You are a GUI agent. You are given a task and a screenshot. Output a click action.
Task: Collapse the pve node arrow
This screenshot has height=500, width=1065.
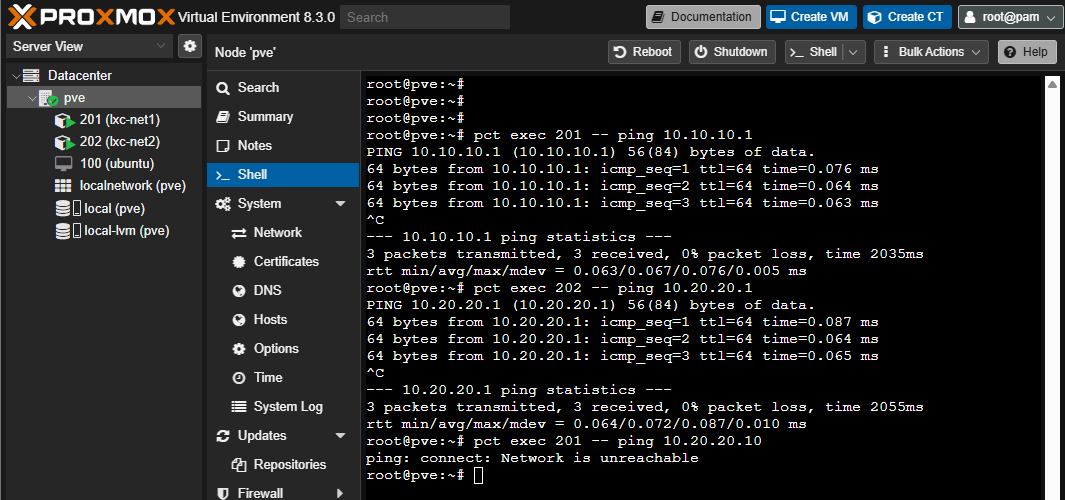(32, 98)
